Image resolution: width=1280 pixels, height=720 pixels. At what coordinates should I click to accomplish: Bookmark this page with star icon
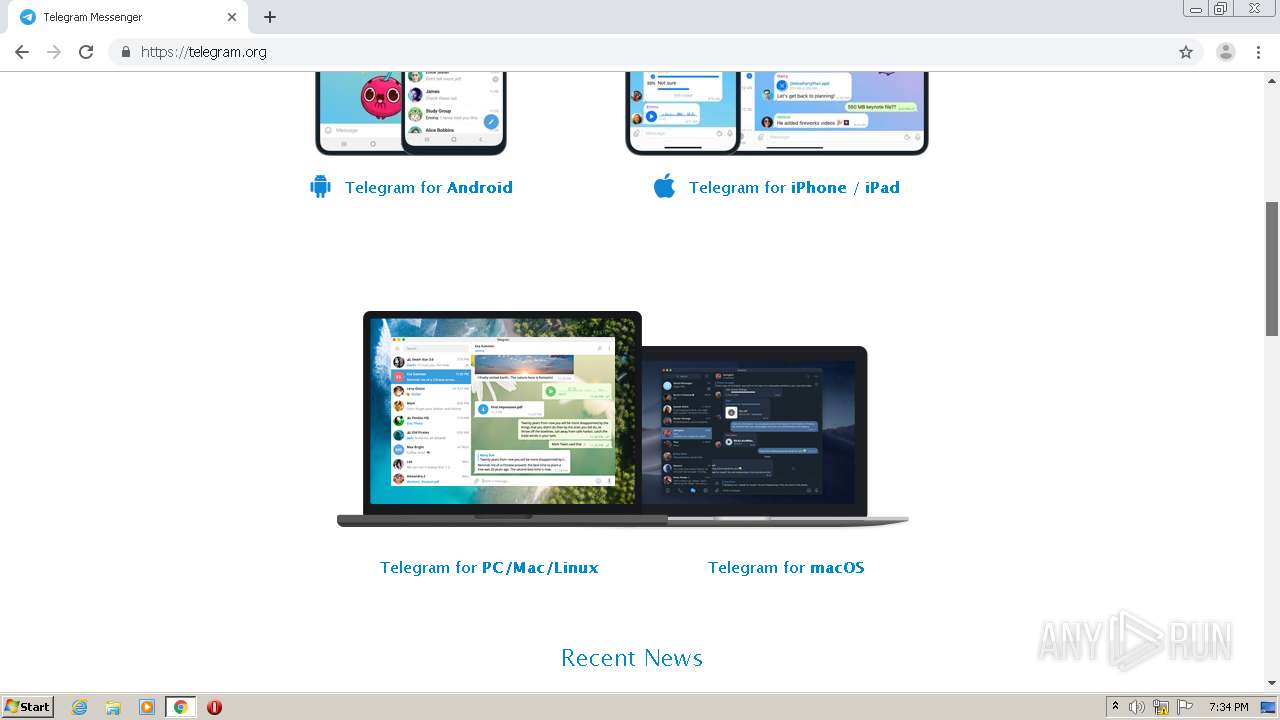point(1186,52)
